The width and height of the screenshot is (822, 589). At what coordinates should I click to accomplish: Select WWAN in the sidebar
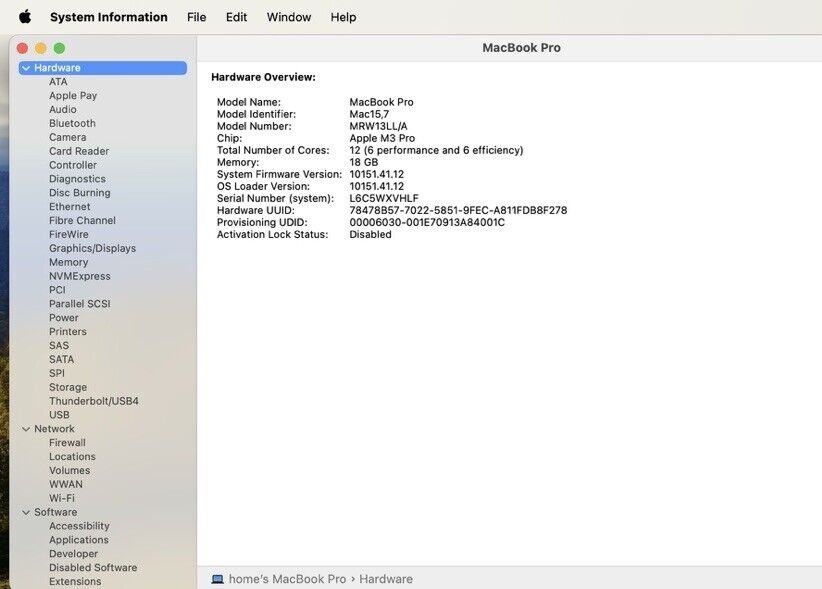coord(66,484)
